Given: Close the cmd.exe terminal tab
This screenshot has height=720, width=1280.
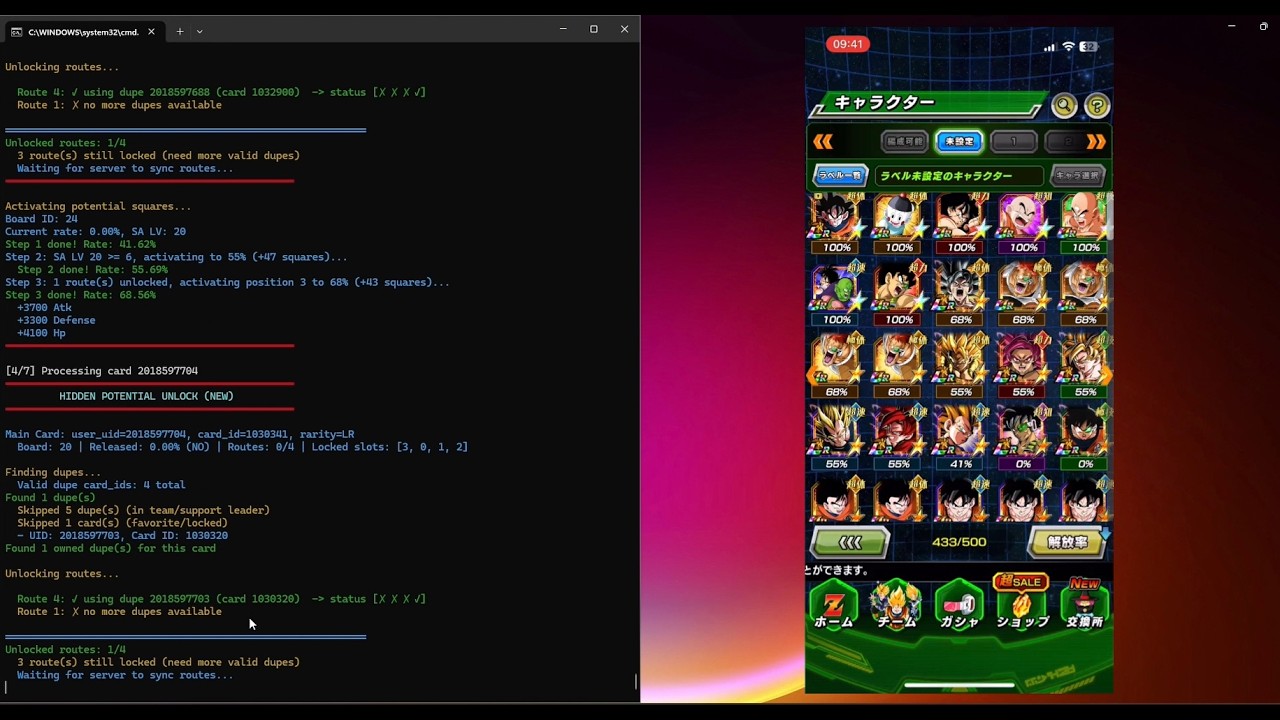Looking at the screenshot, I should 151,31.
